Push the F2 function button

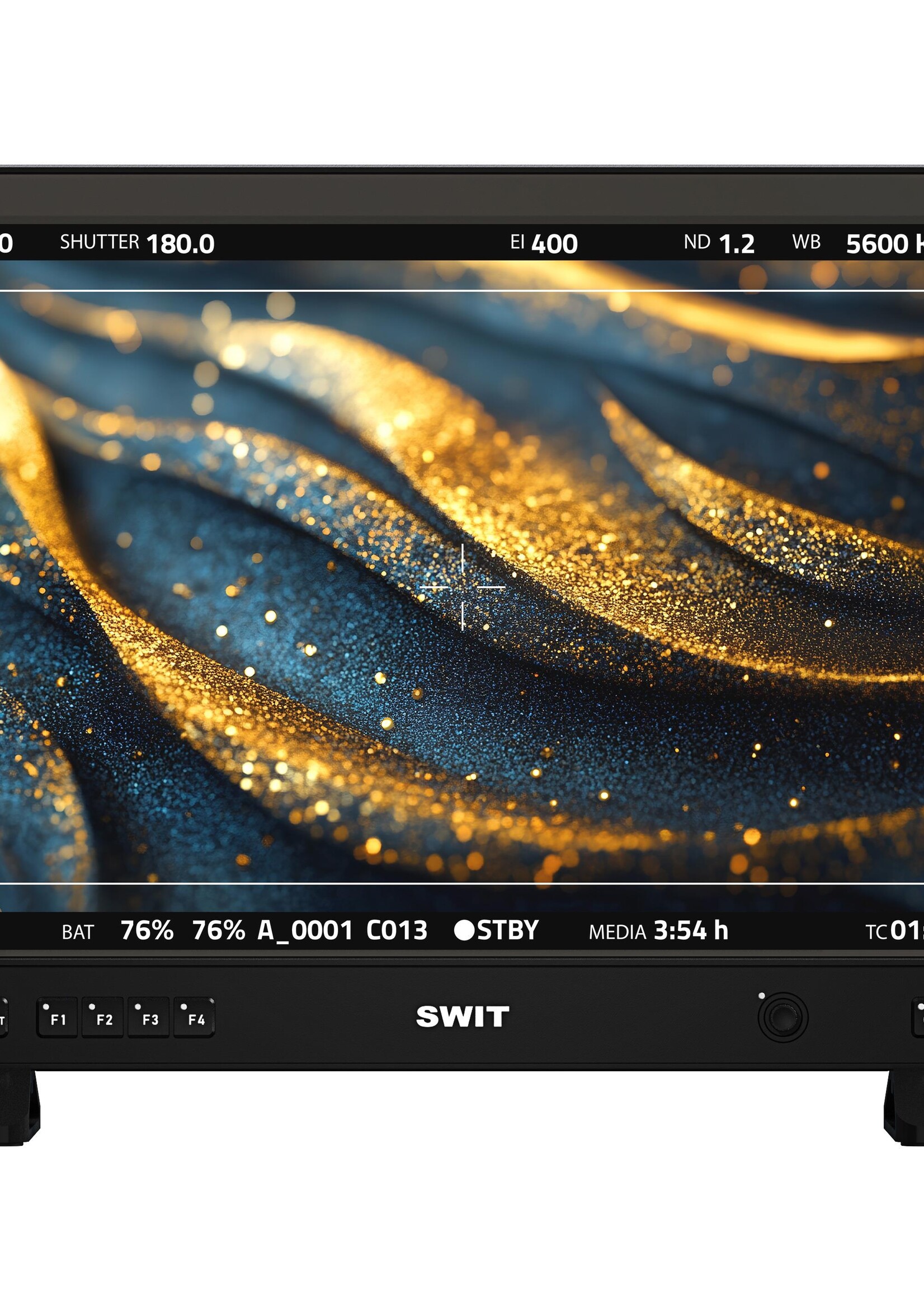click(x=102, y=1018)
